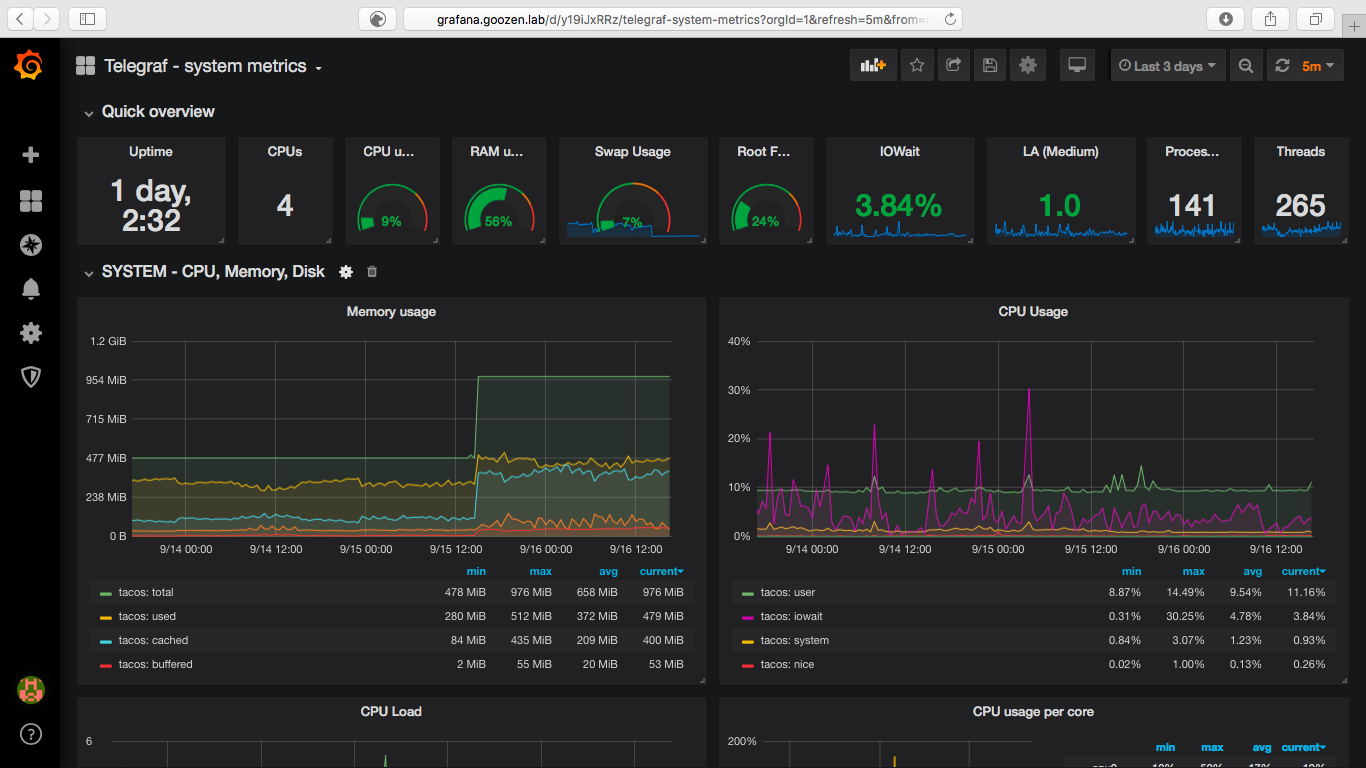Open row settings gear for SYSTEM row
This screenshot has width=1366, height=768.
pos(346,272)
